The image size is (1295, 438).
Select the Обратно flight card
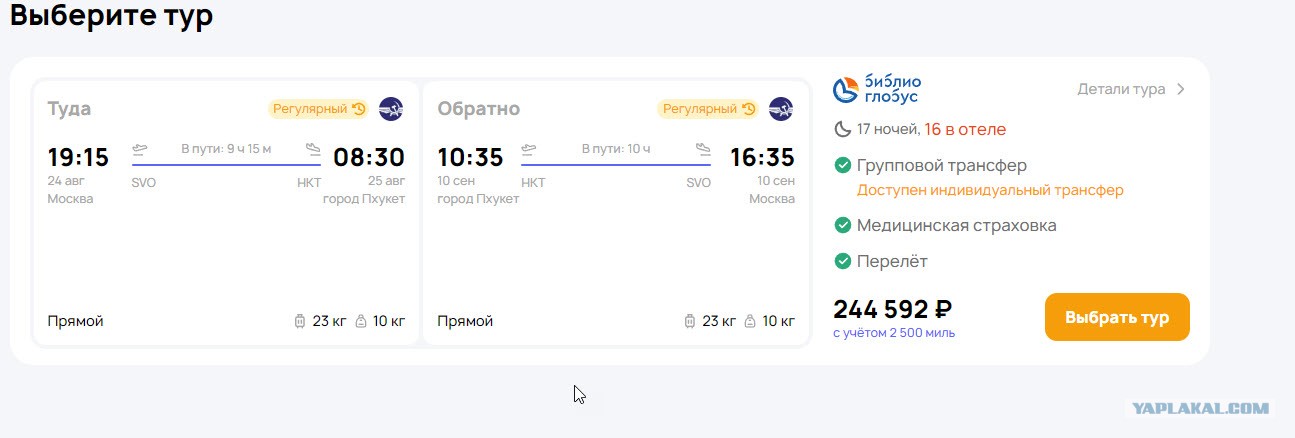coord(616,213)
